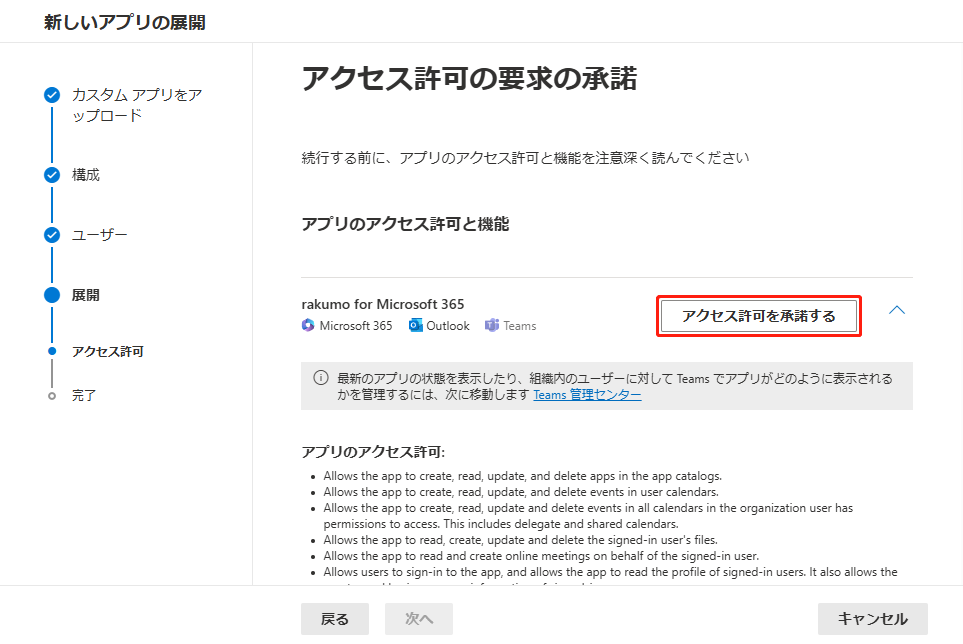Click the permission text about online meetings
Image resolution: width=963 pixels, height=644 pixels.
[x=541, y=556]
